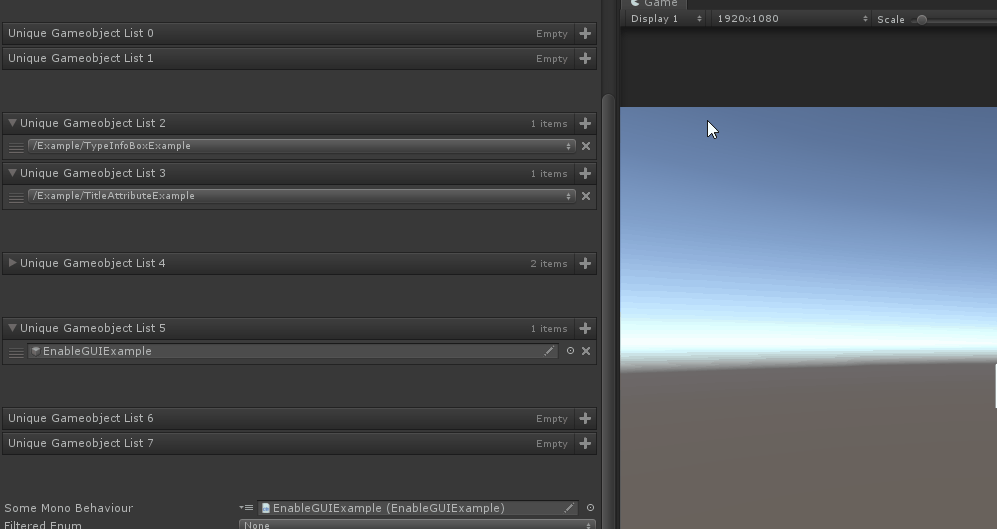Image resolution: width=997 pixels, height=529 pixels.
Task: Remove the TitleAttributeExample entry
Action: coord(586,196)
